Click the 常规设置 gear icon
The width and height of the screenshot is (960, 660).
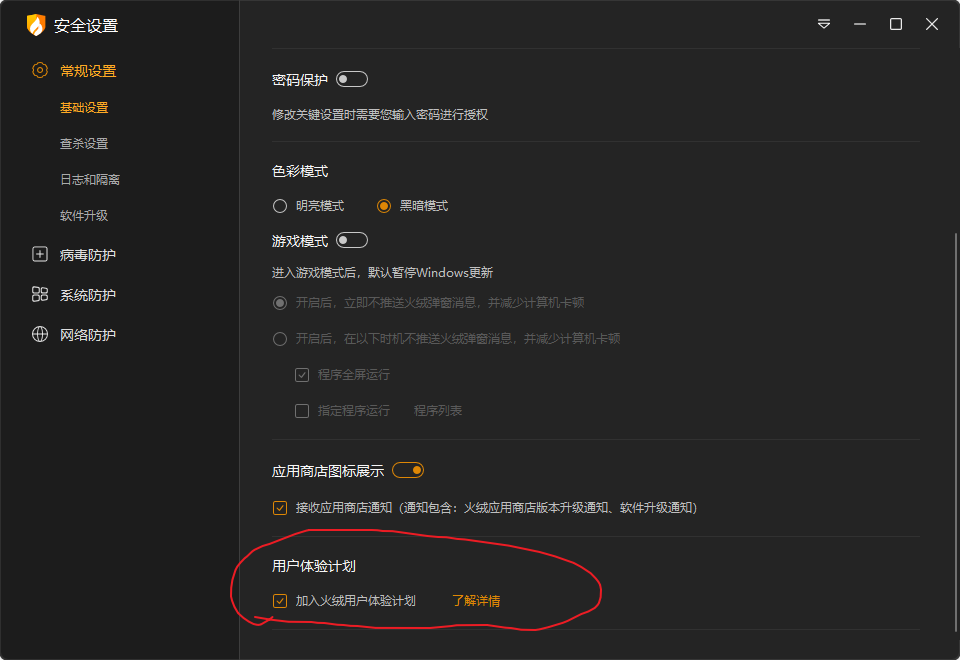40,71
